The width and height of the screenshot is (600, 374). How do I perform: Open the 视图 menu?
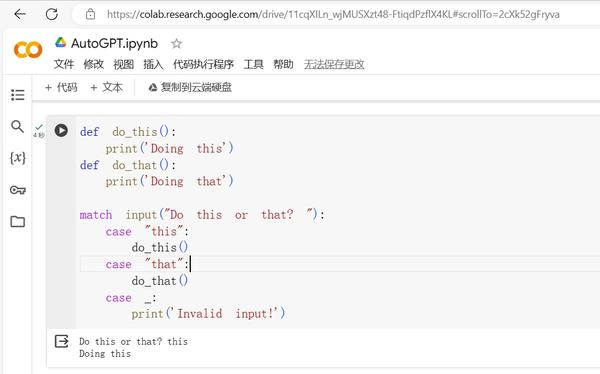[124, 64]
